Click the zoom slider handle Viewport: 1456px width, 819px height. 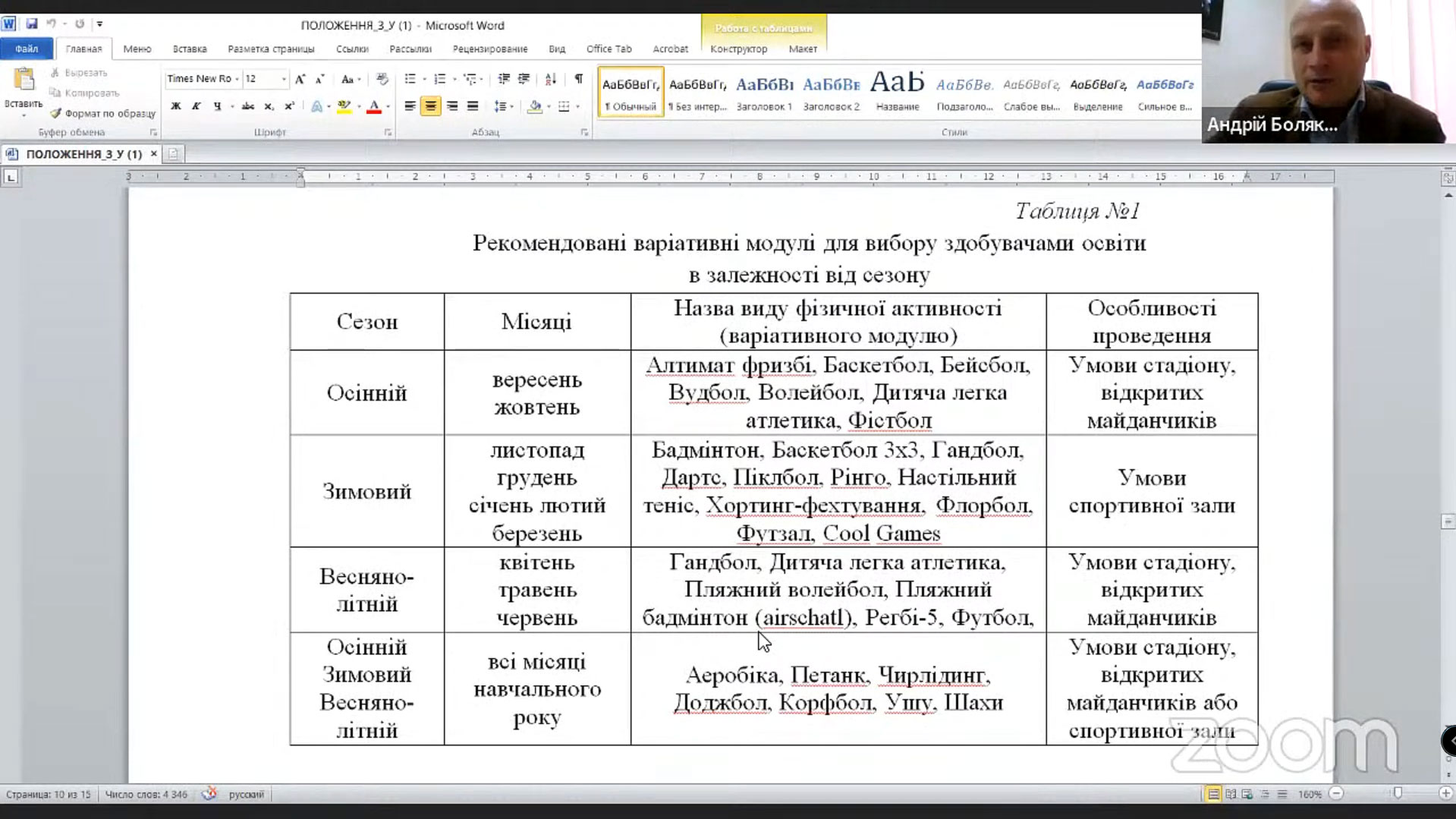(x=1398, y=793)
